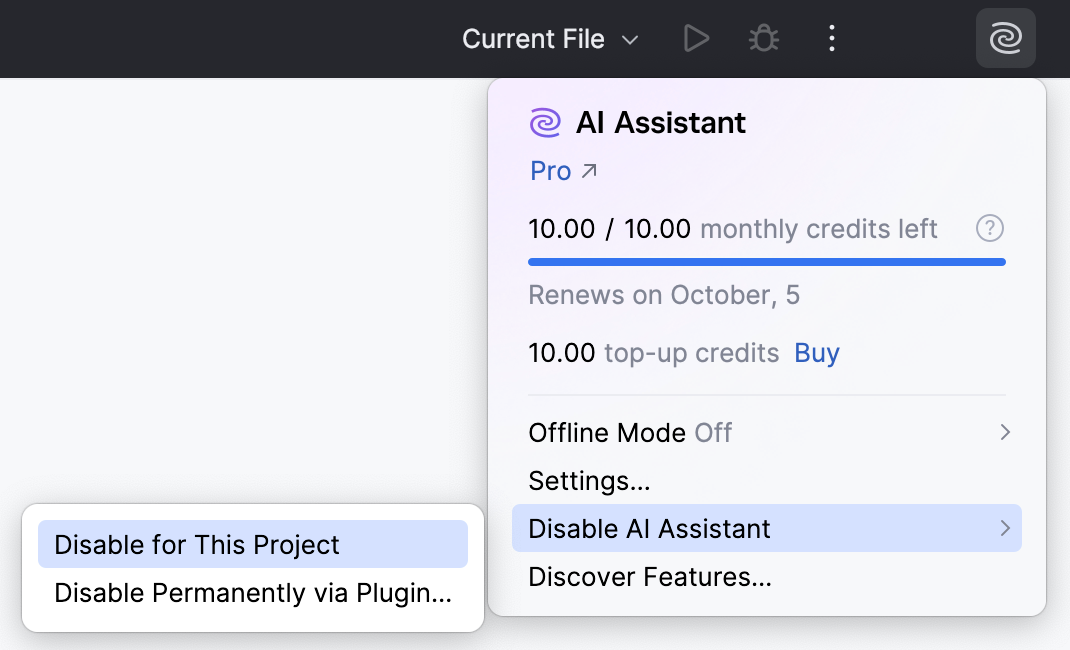Screen dimensions: 1070x650
Task: Click the monthly credits progress bar
Action: (766, 262)
